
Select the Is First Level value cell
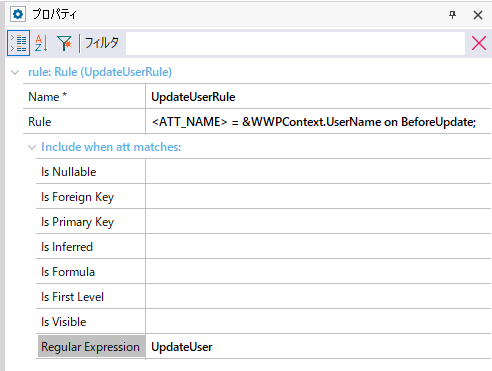(318, 296)
